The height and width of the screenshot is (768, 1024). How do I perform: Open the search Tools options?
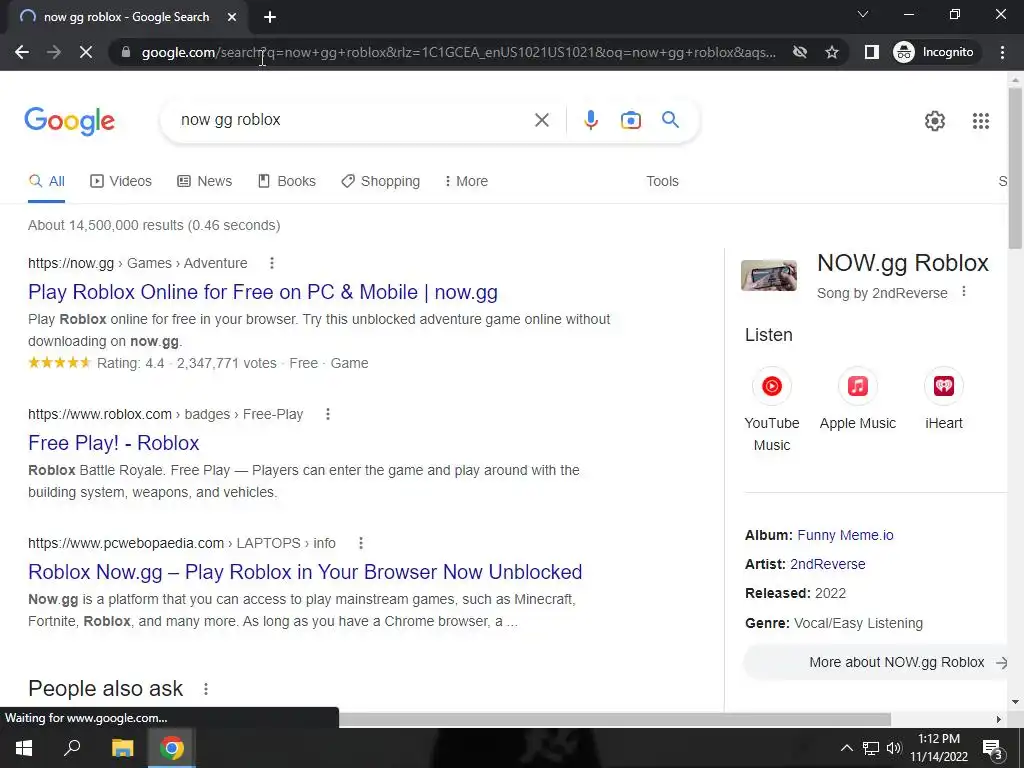(x=662, y=182)
